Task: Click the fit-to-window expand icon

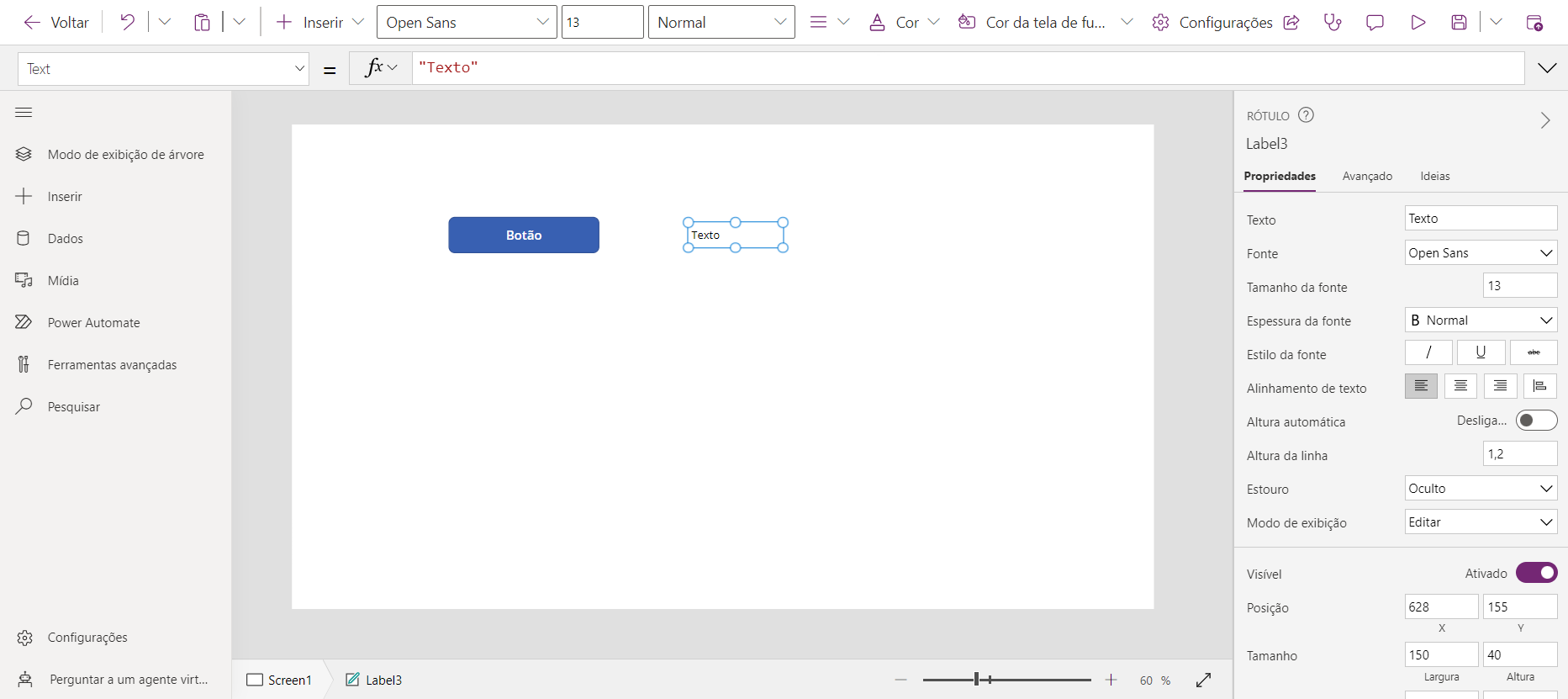Action: click(1203, 680)
